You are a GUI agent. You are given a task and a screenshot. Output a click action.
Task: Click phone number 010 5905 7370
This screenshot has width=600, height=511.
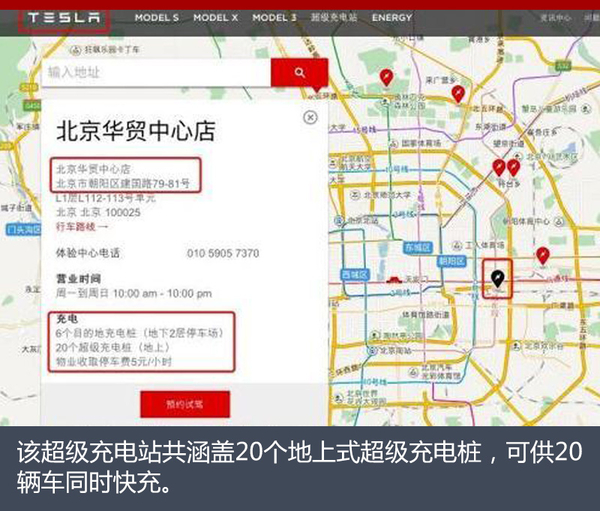223,253
